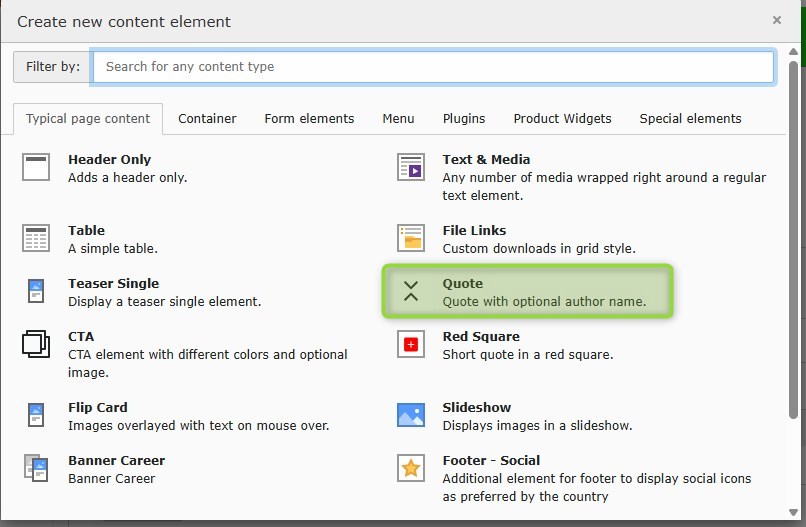
Task: Open the Special elements tab
Action: pyautogui.click(x=690, y=118)
